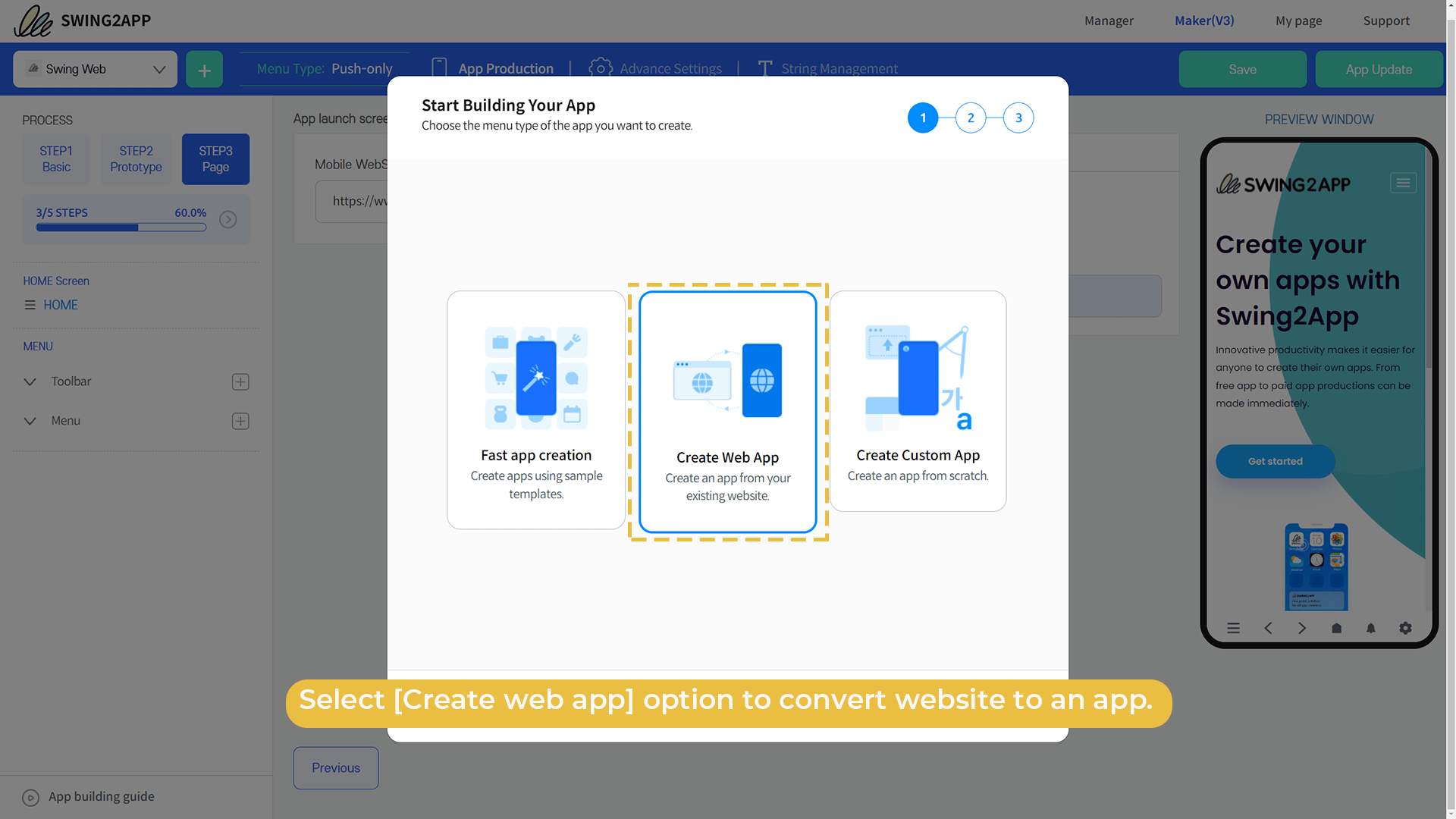Open My page from the top navigation
Viewport: 1456px width, 819px height.
pyautogui.click(x=1298, y=20)
